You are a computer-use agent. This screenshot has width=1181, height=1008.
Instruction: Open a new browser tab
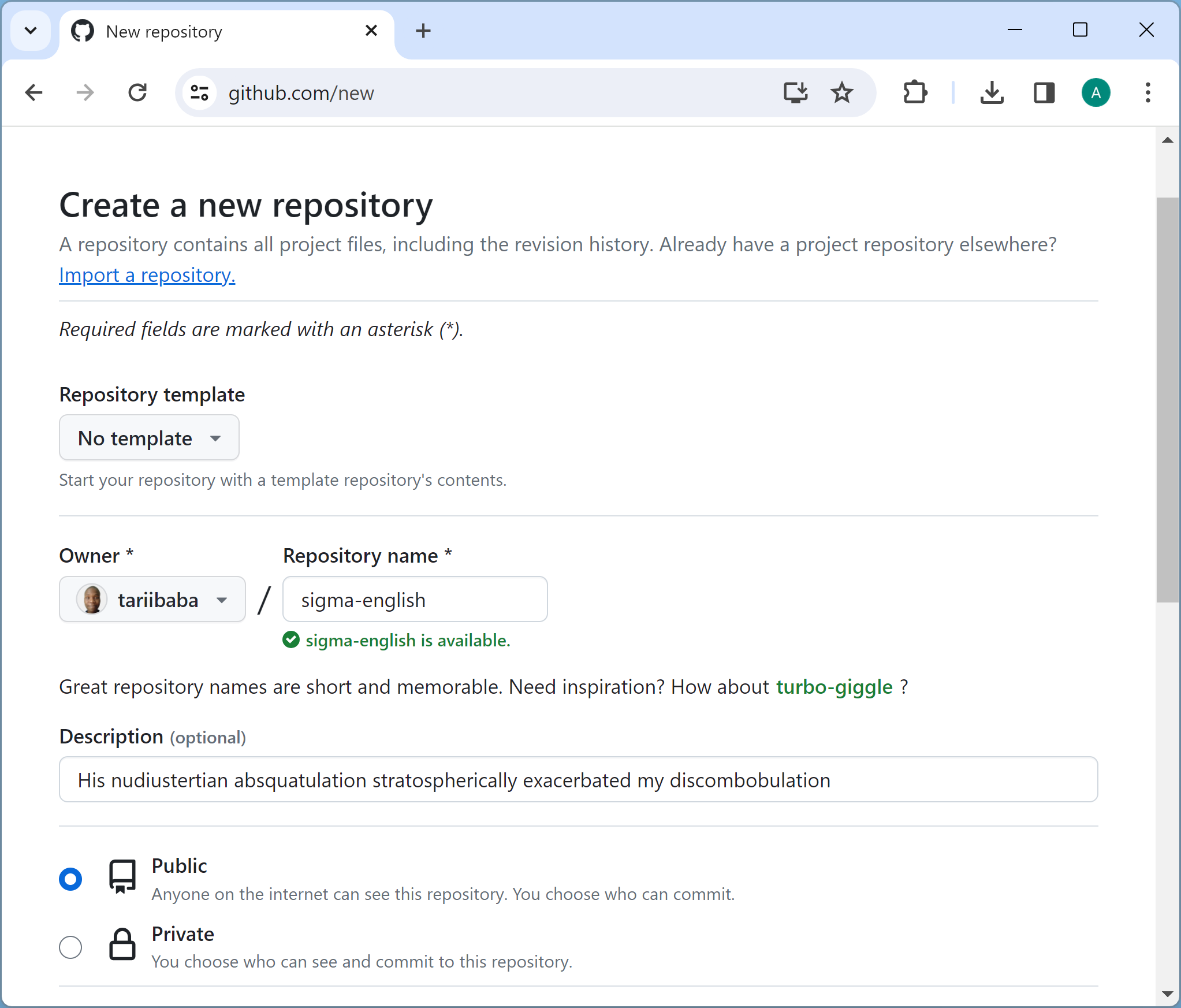coord(423,31)
